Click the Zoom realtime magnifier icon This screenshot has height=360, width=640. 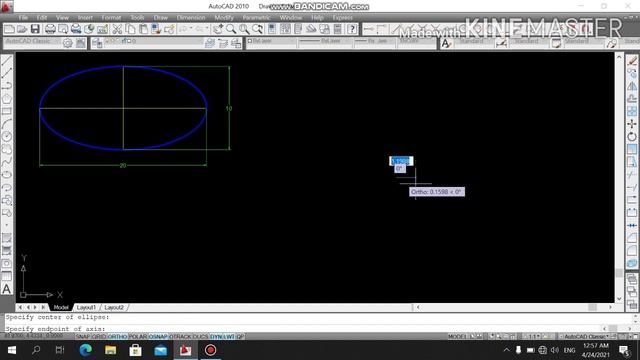[x=231, y=29]
